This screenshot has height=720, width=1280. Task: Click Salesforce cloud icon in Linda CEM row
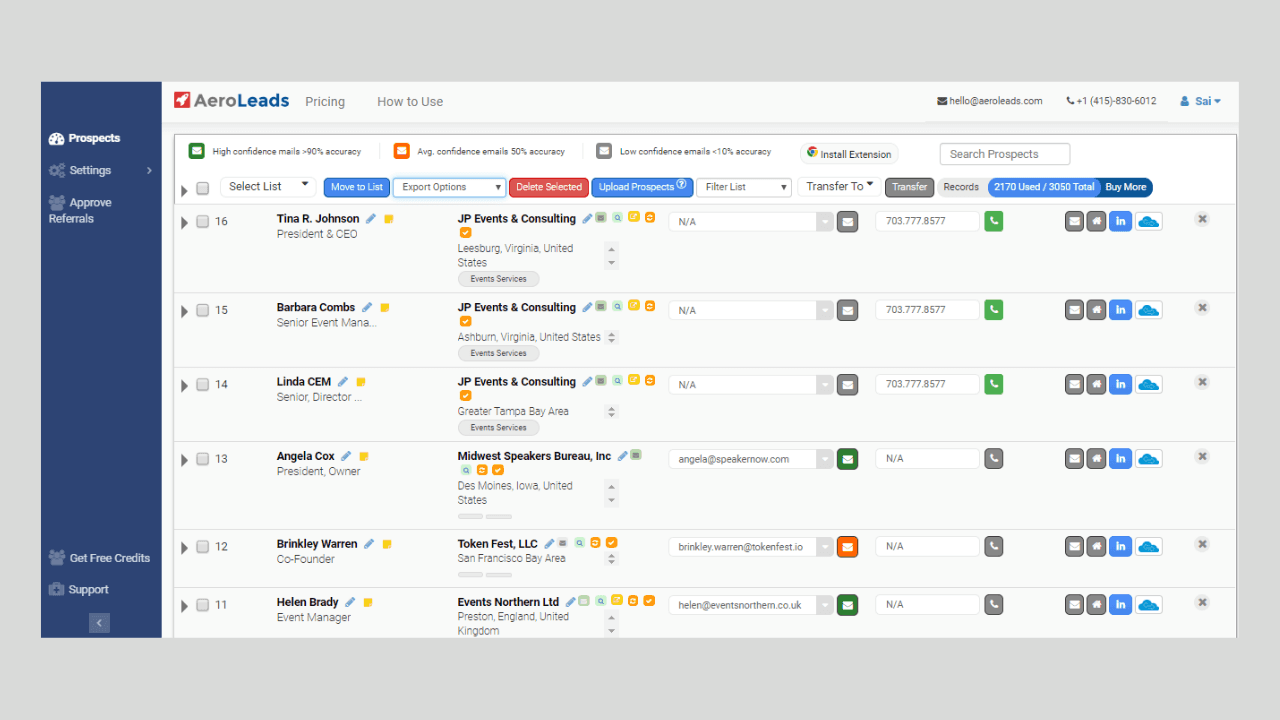[1149, 384]
